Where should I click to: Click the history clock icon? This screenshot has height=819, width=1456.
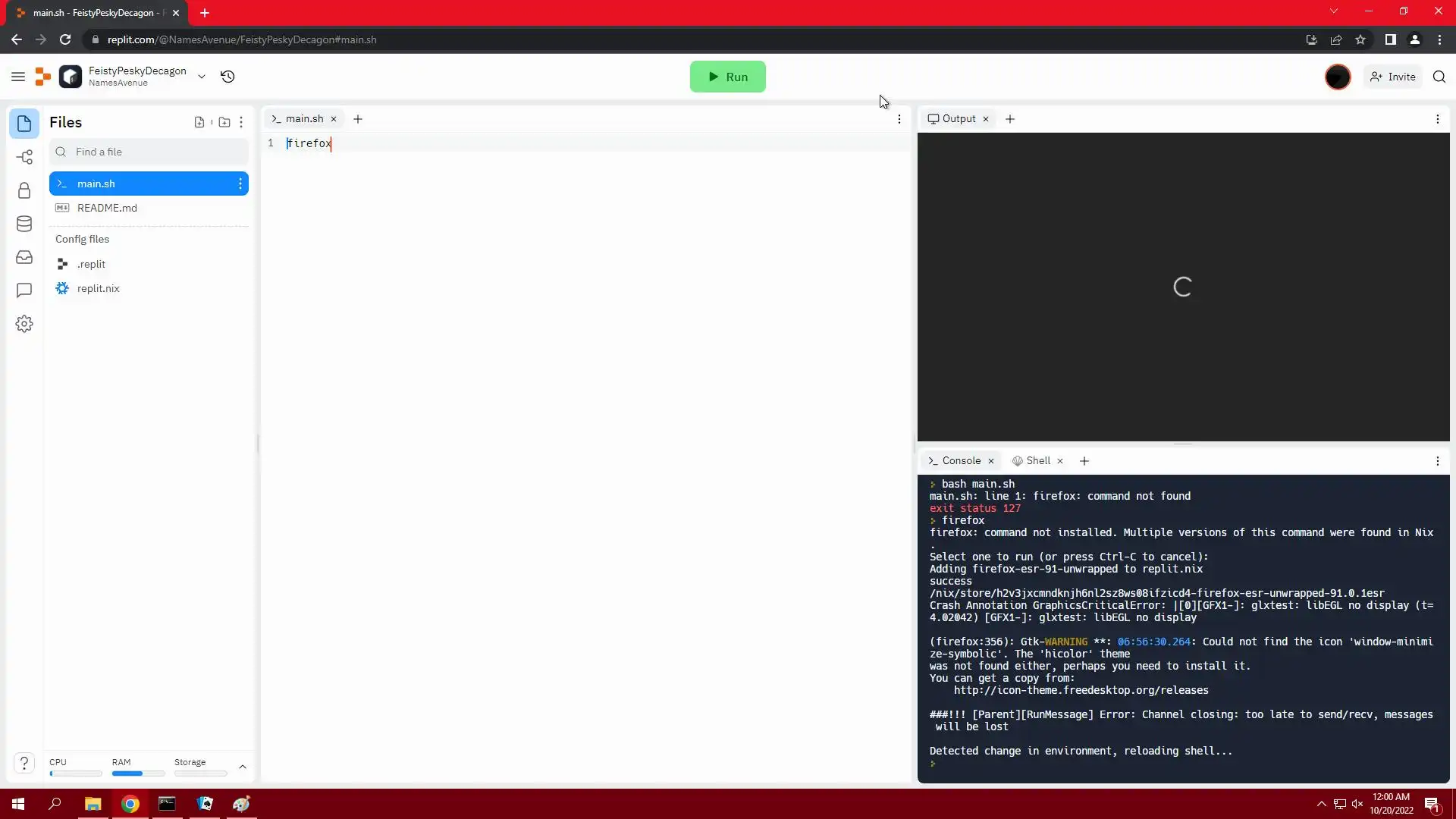(227, 77)
